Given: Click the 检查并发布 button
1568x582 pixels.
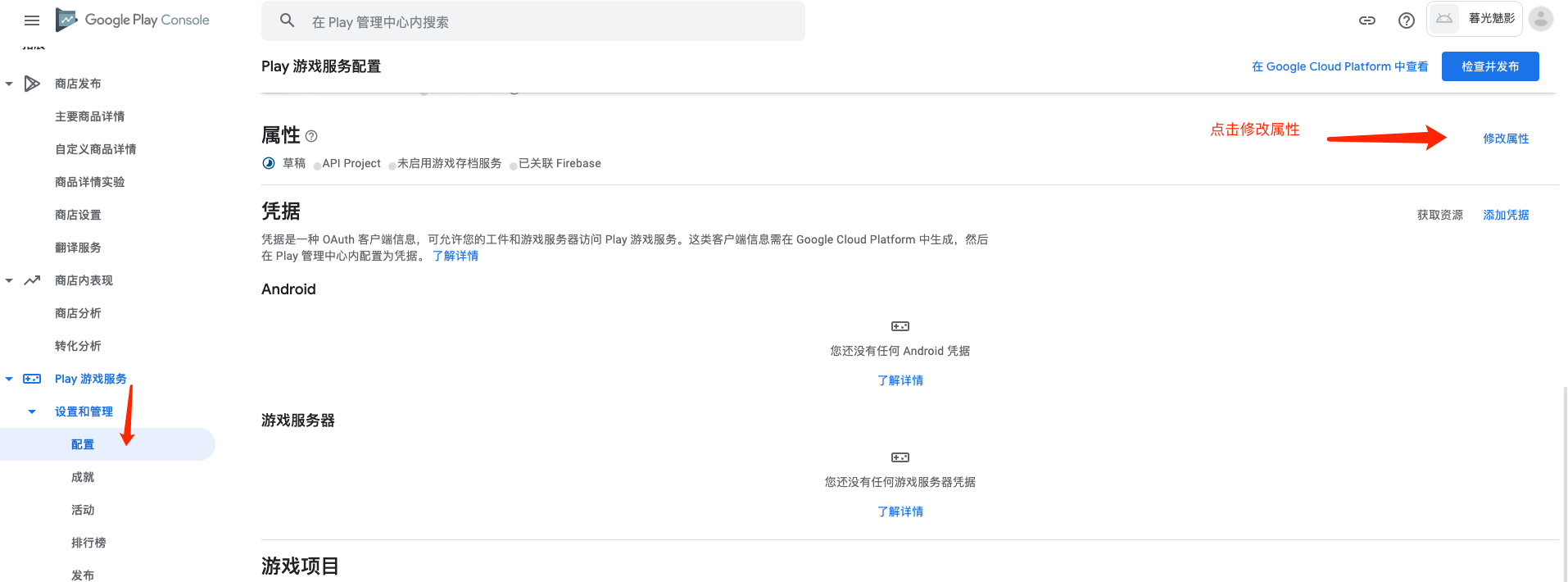Looking at the screenshot, I should coord(1489,66).
